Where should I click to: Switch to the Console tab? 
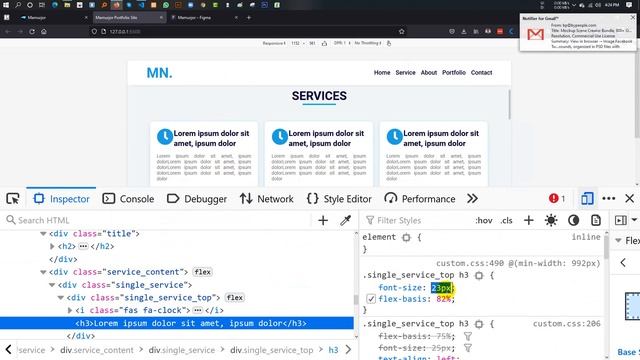(x=128, y=199)
